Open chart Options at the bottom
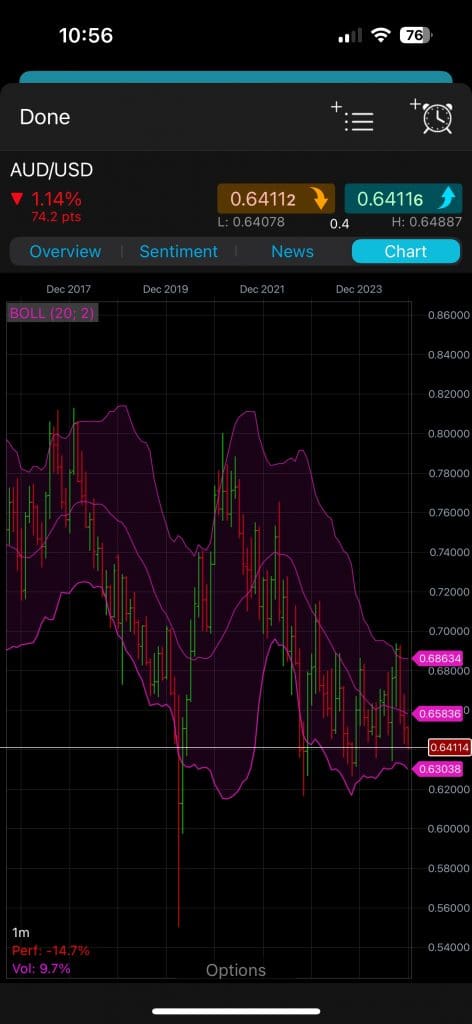Image resolution: width=472 pixels, height=1024 pixels. tap(236, 970)
